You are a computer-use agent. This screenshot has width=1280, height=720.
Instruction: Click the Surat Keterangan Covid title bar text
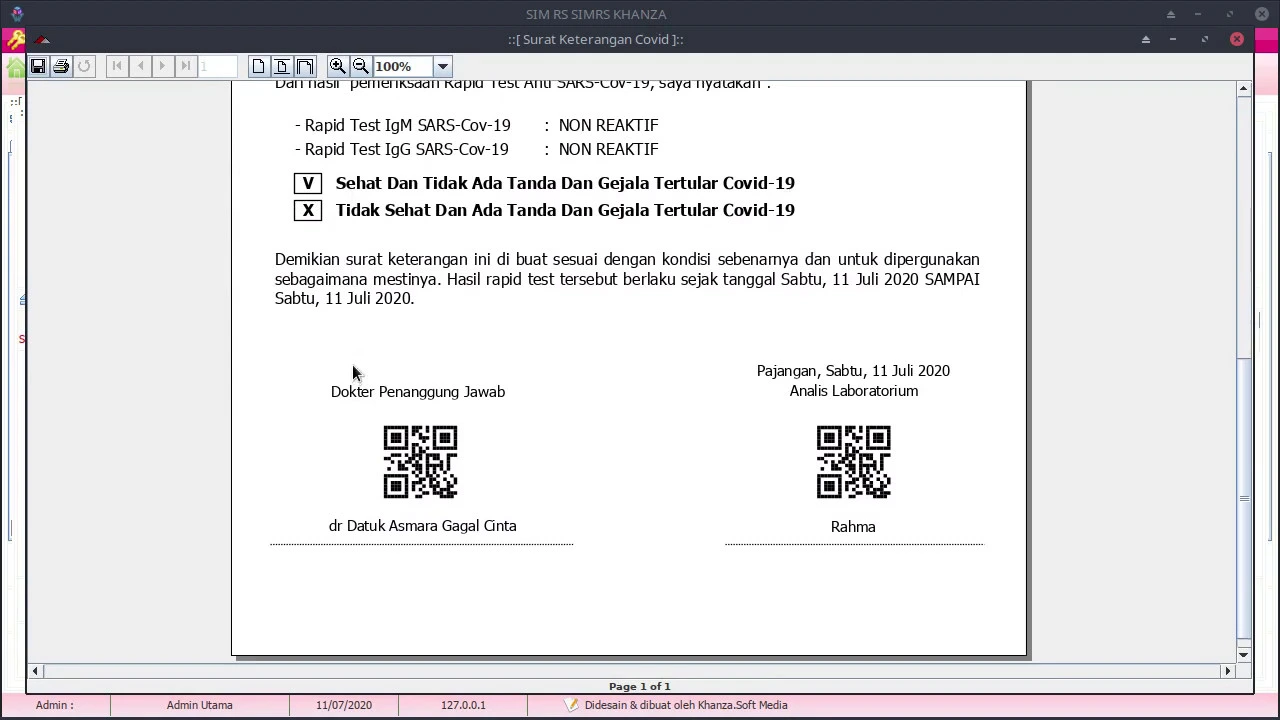point(595,40)
